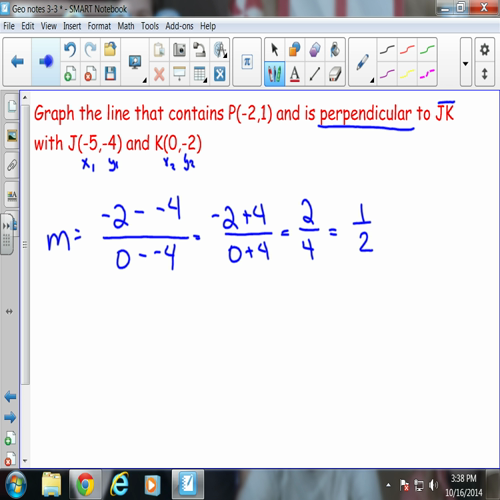Open the Properties side tab
This screenshot has width=500, height=500.
coord(12,195)
